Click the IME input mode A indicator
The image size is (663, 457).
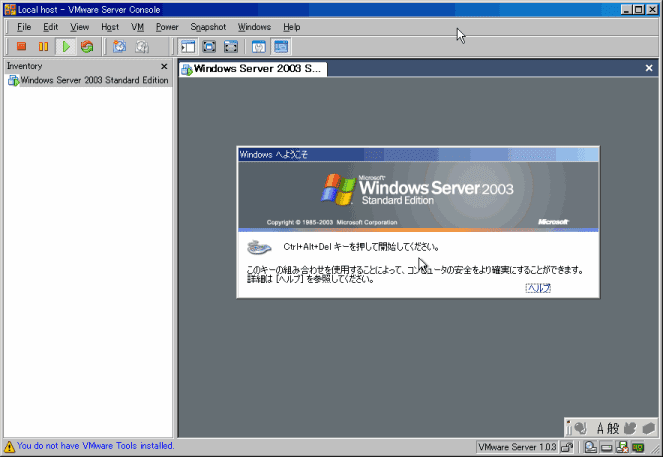[x=600, y=429]
